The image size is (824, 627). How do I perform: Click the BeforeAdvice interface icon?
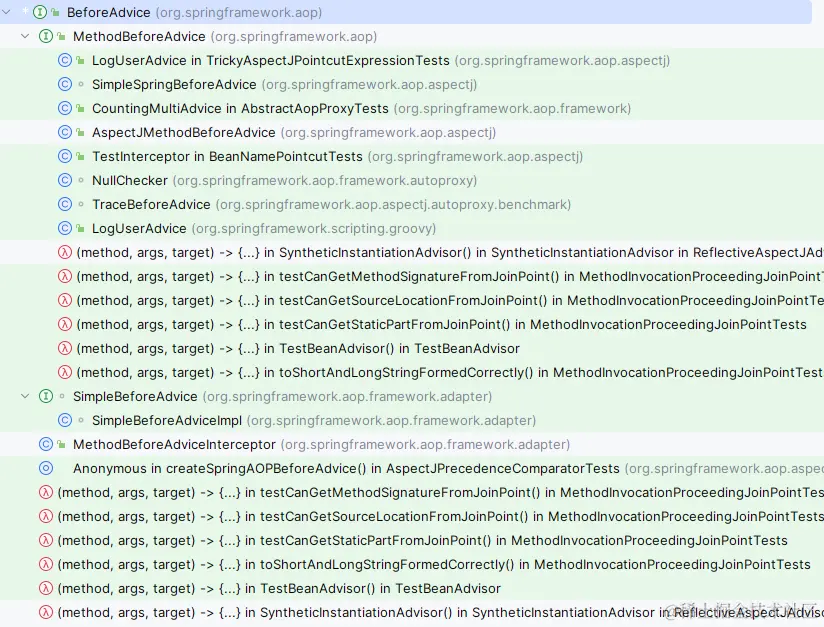point(40,12)
